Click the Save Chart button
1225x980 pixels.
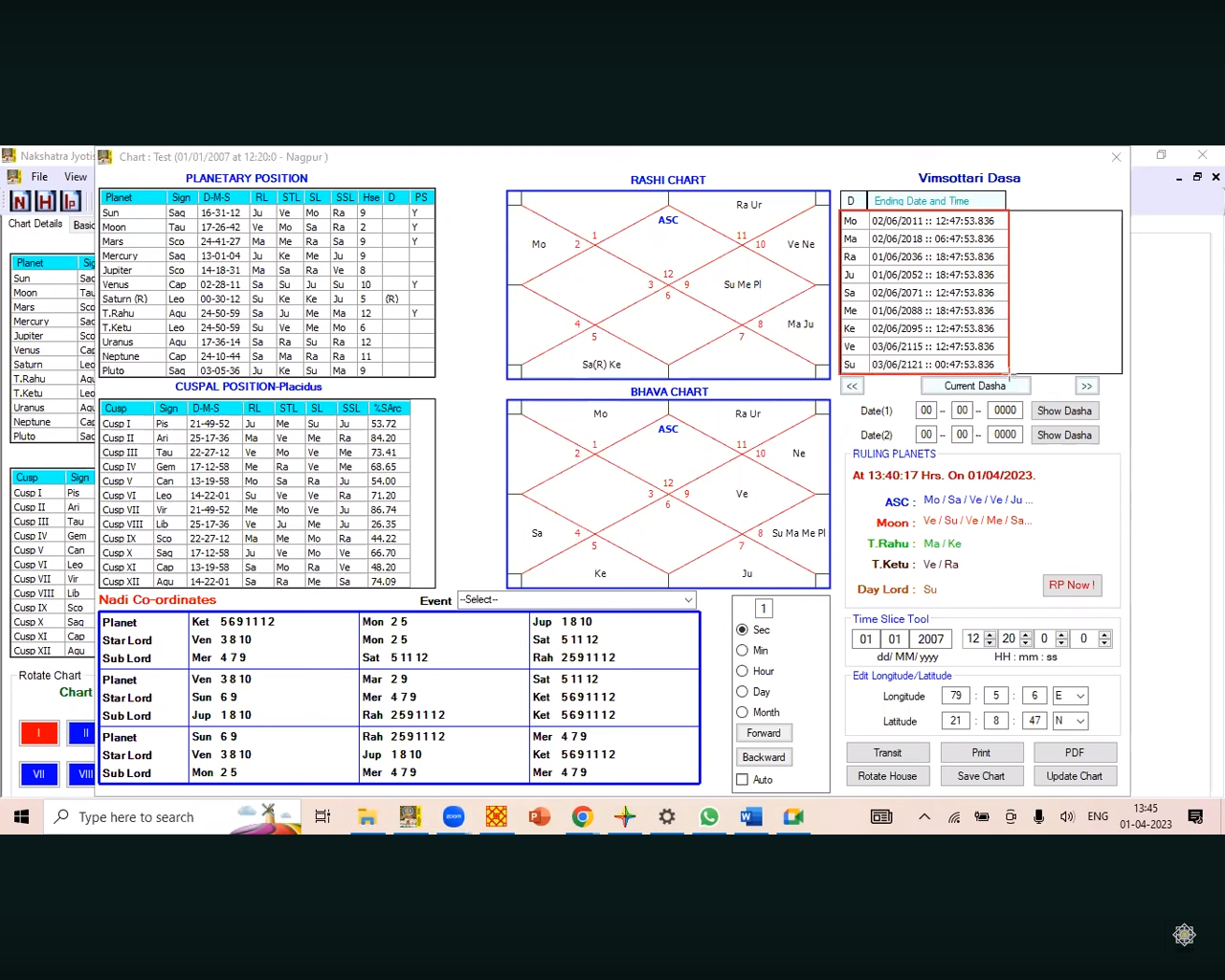[x=981, y=776]
